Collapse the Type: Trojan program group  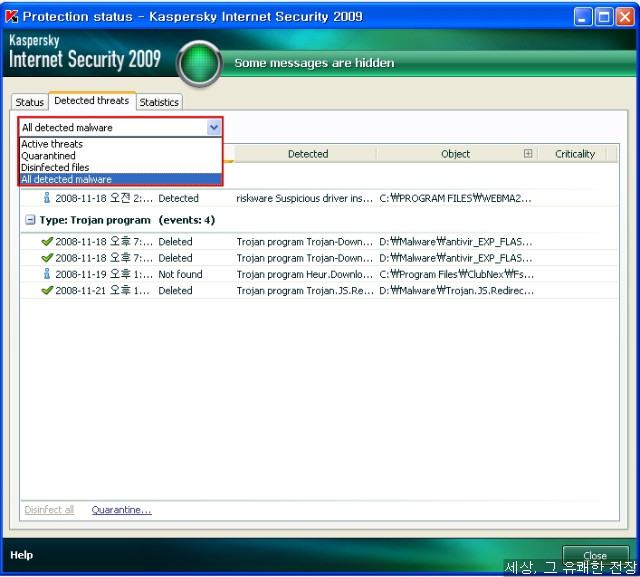click(30, 220)
